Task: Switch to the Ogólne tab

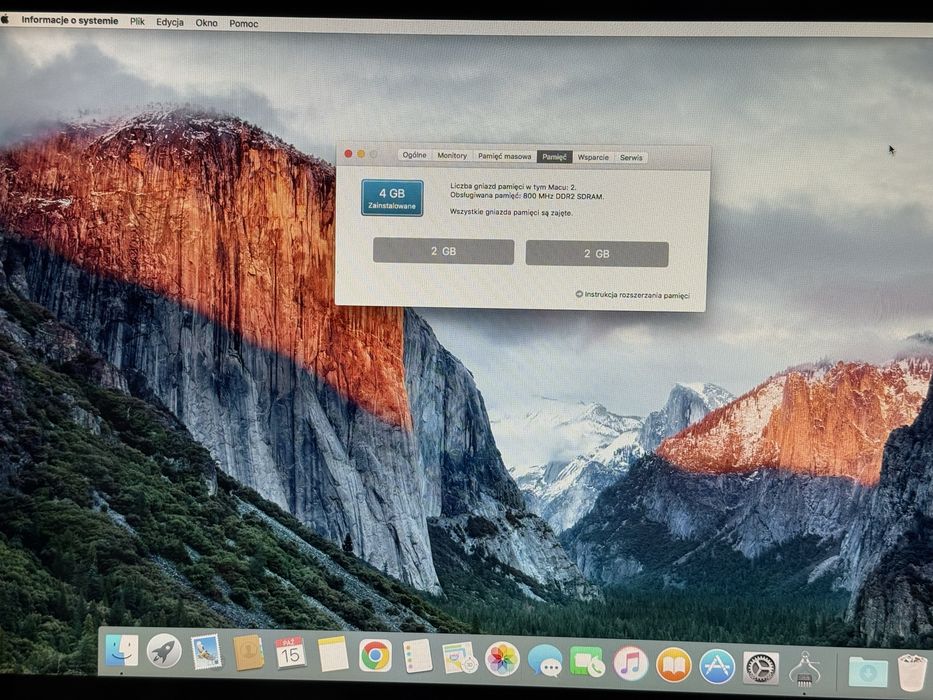Action: point(415,155)
